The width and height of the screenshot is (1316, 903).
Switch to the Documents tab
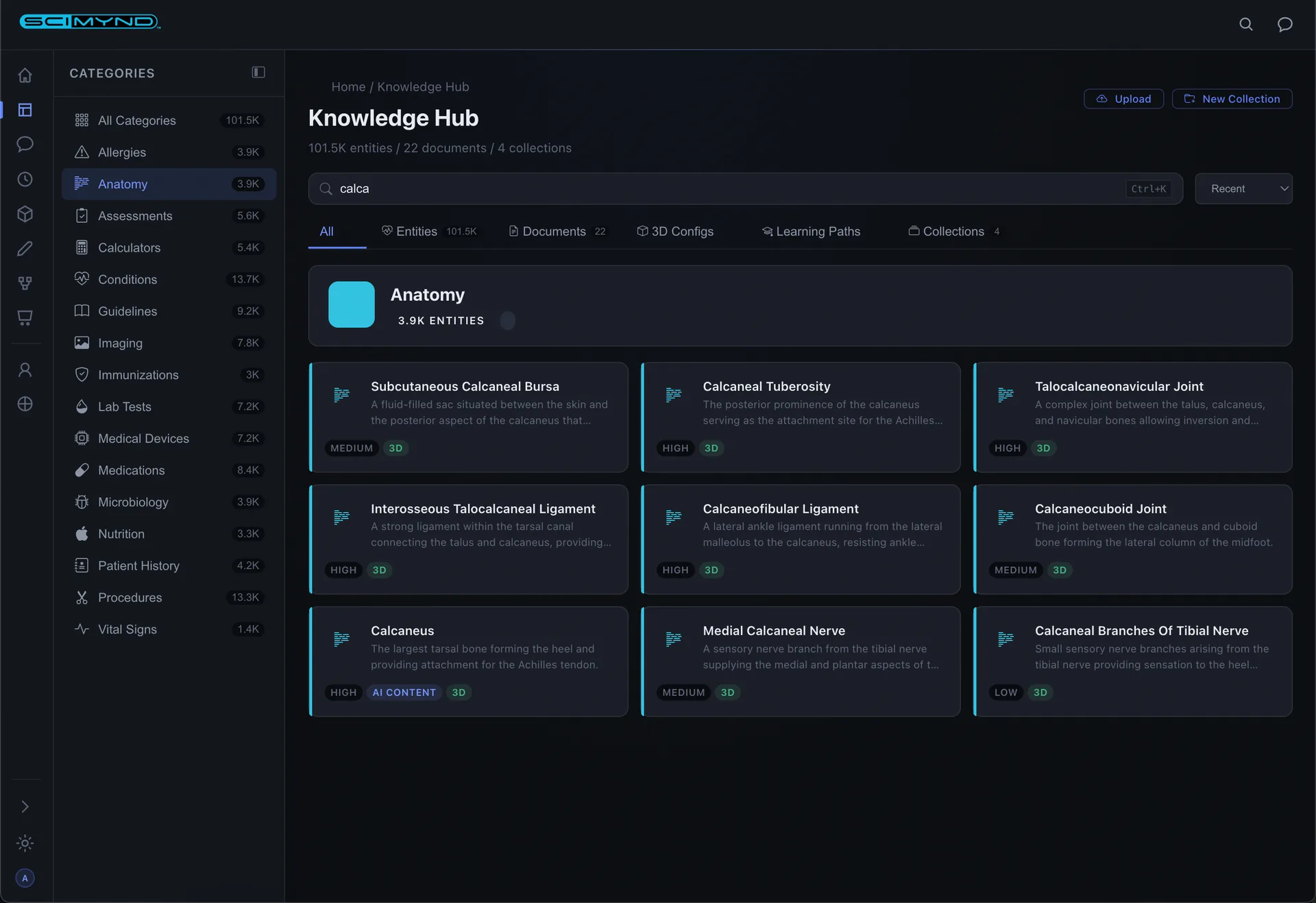[554, 231]
